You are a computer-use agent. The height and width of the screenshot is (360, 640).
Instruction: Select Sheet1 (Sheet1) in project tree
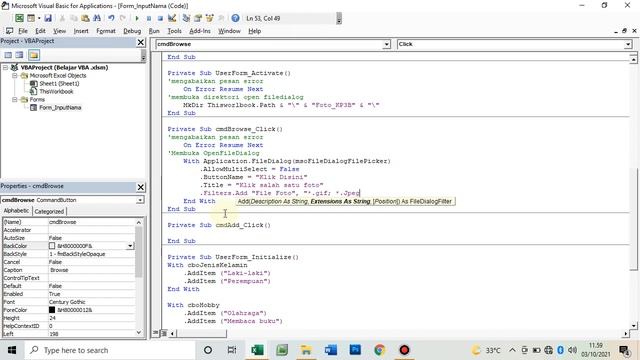59,83
